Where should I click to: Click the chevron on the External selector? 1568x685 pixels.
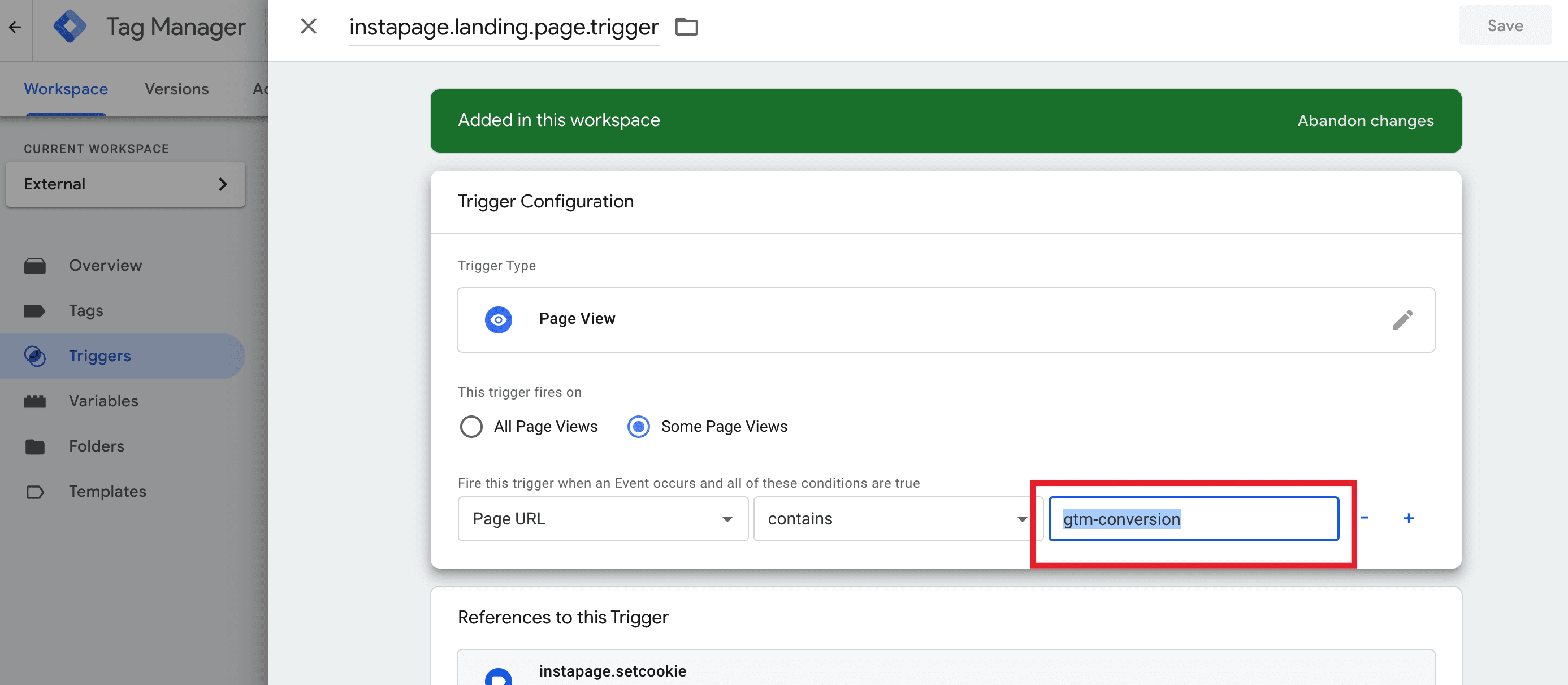223,184
